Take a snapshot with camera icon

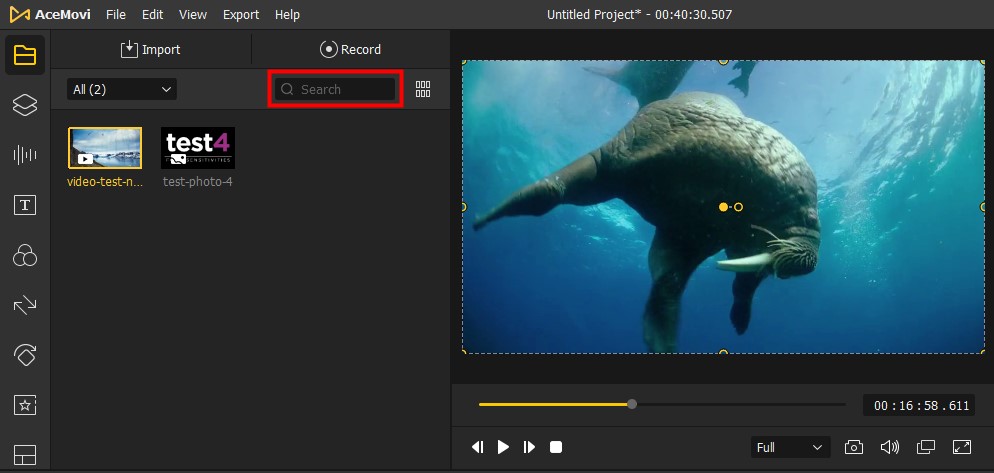click(854, 447)
